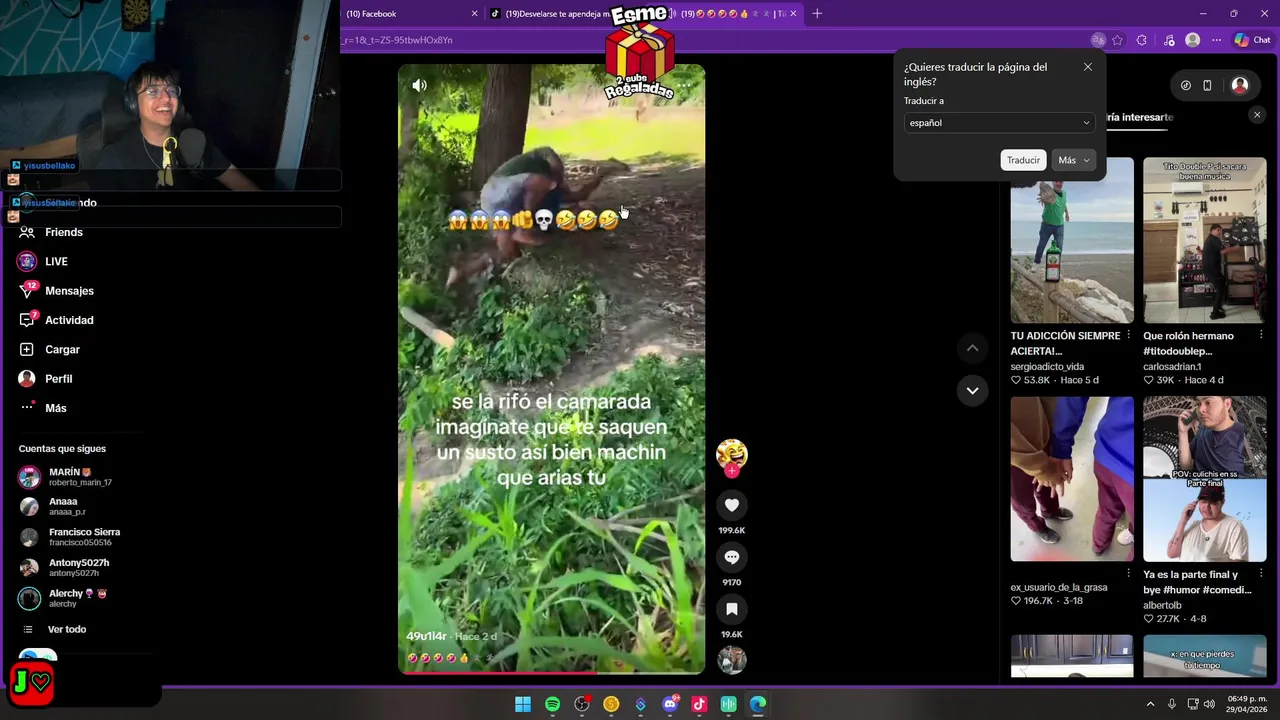Open the Más menu in sidebar
Image resolution: width=1280 pixels, height=720 pixels.
pyautogui.click(x=56, y=408)
